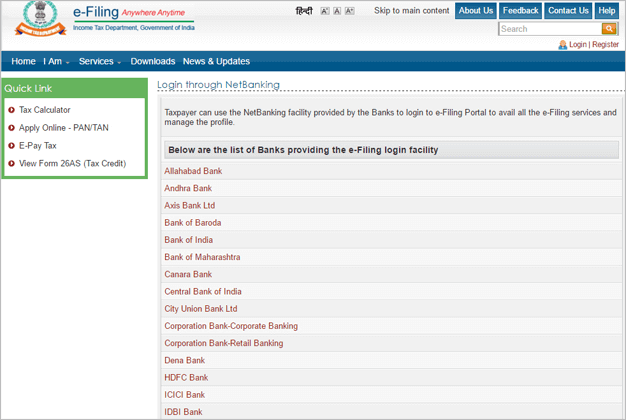Click the e-Filing Anywhere Anytime title
The image size is (626, 420).
click(129, 12)
